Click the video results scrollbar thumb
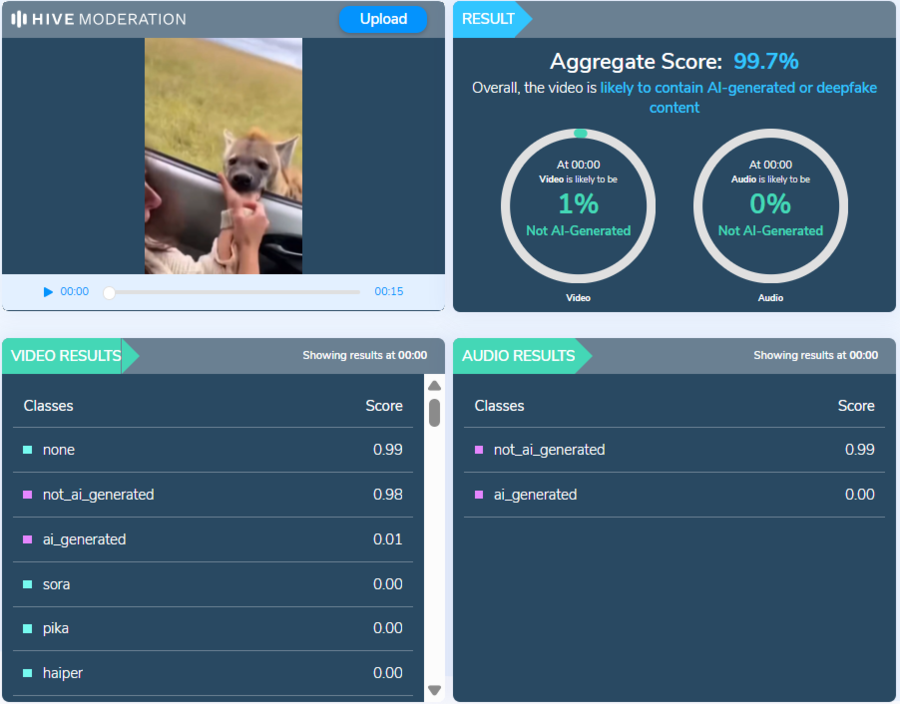This screenshot has width=900, height=704. (x=434, y=412)
